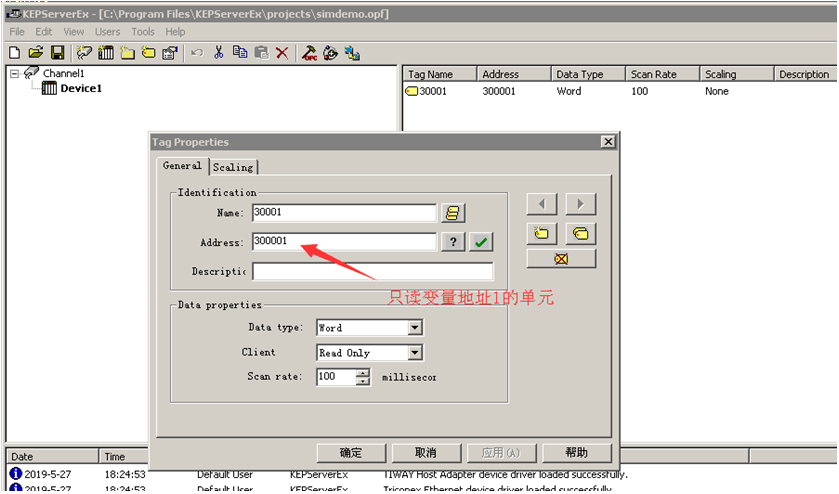
Task: Save the project using floppy icon
Action: (x=57, y=52)
